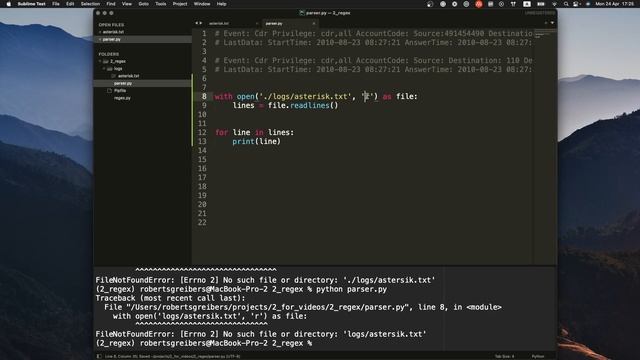Close the asterisk.txt editor tab
This screenshot has height=360, width=640.
[256, 24]
